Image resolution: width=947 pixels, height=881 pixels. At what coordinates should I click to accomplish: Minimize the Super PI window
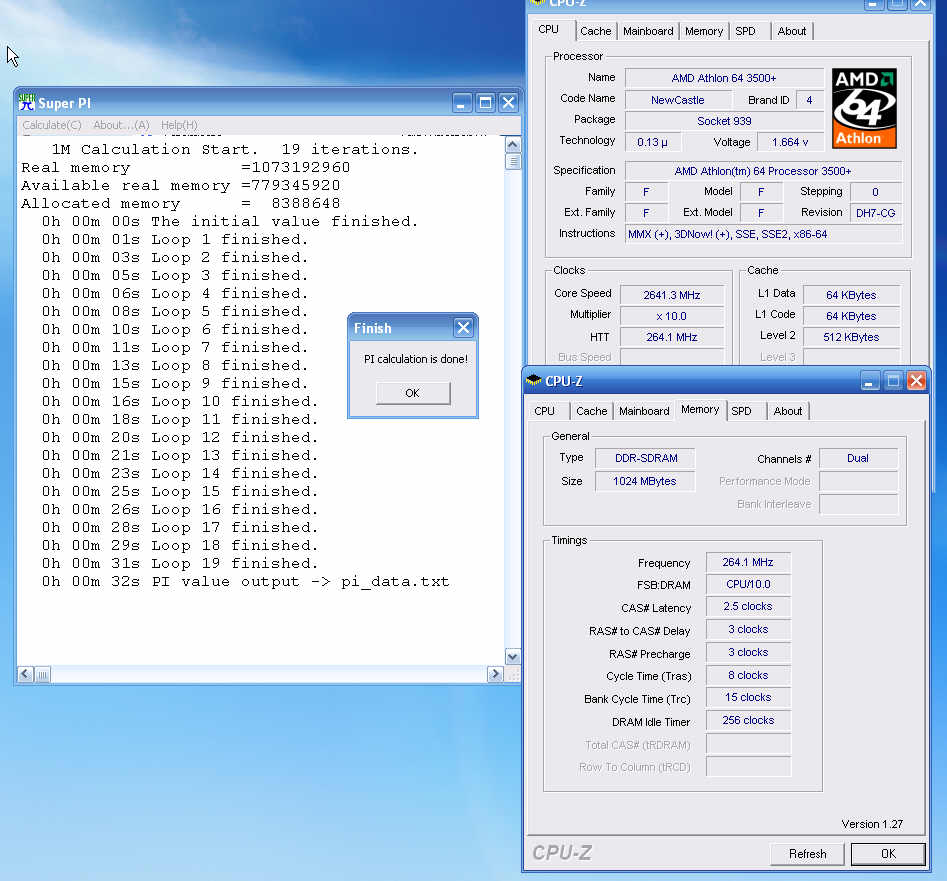[x=461, y=103]
